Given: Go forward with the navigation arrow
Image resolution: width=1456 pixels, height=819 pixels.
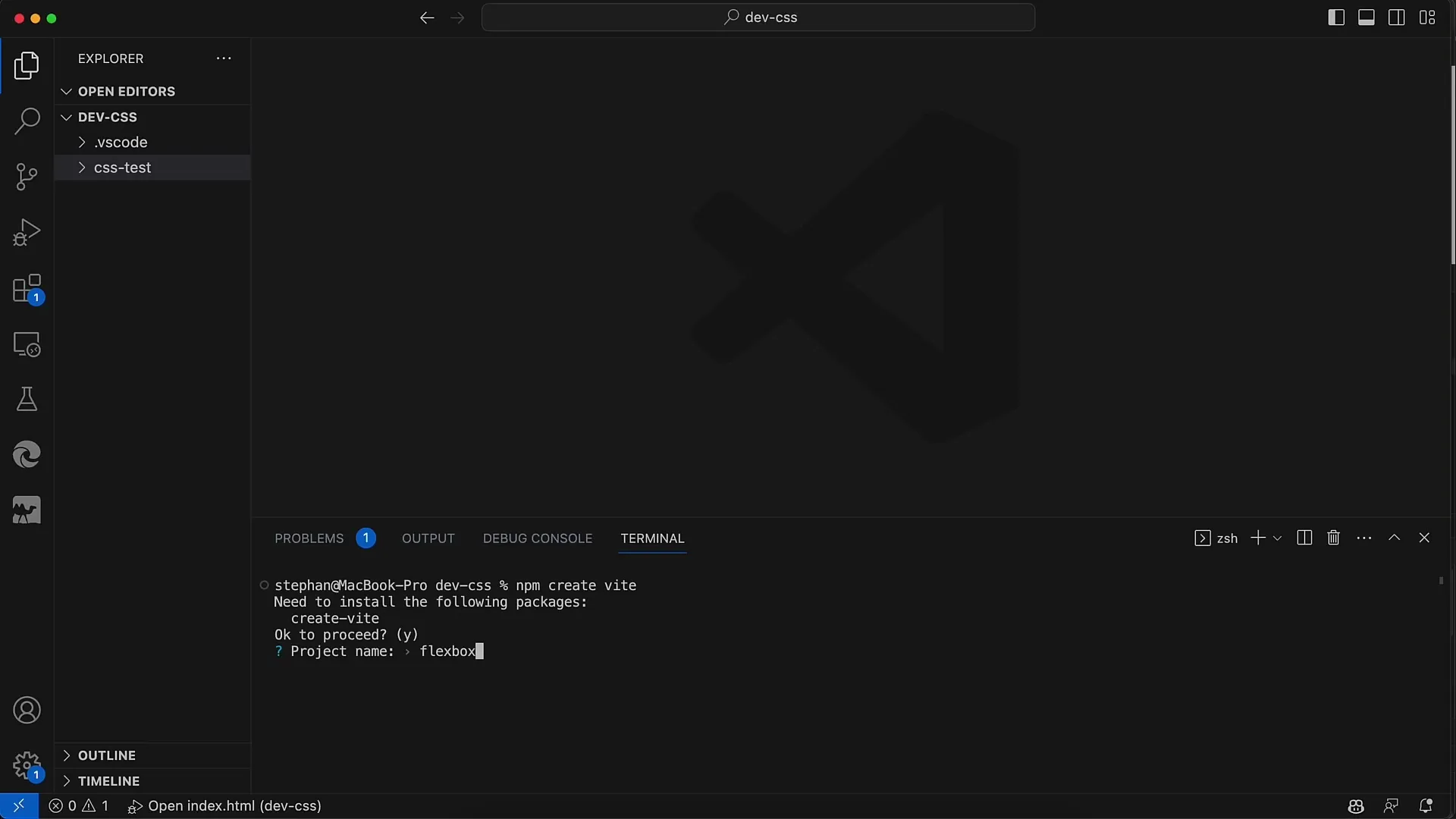Looking at the screenshot, I should 457,17.
